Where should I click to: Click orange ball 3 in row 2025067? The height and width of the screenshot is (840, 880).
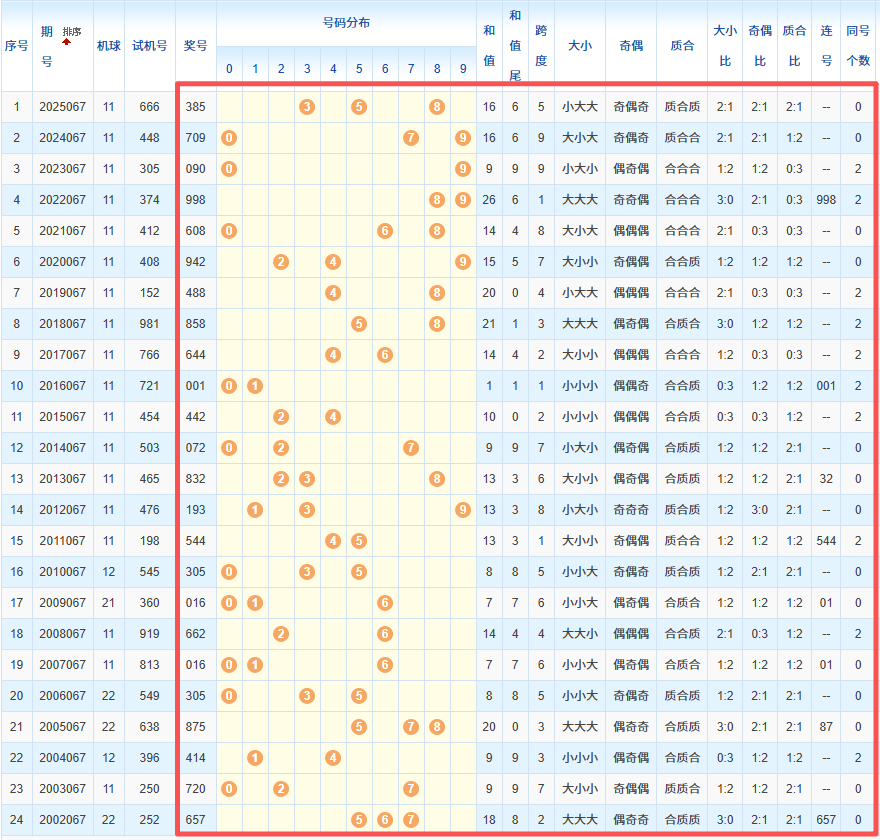[307, 107]
